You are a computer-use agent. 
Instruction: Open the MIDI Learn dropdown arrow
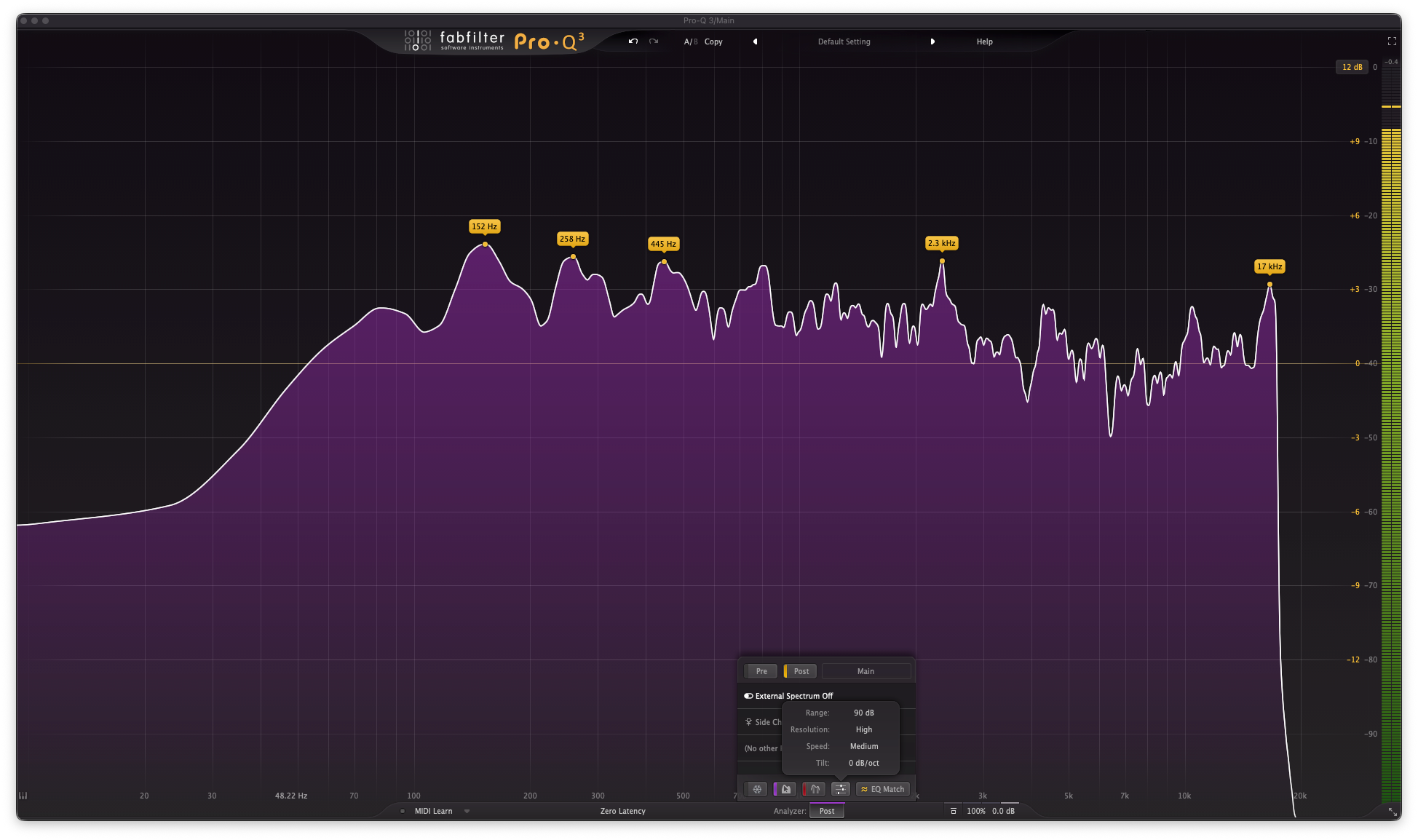(x=467, y=811)
